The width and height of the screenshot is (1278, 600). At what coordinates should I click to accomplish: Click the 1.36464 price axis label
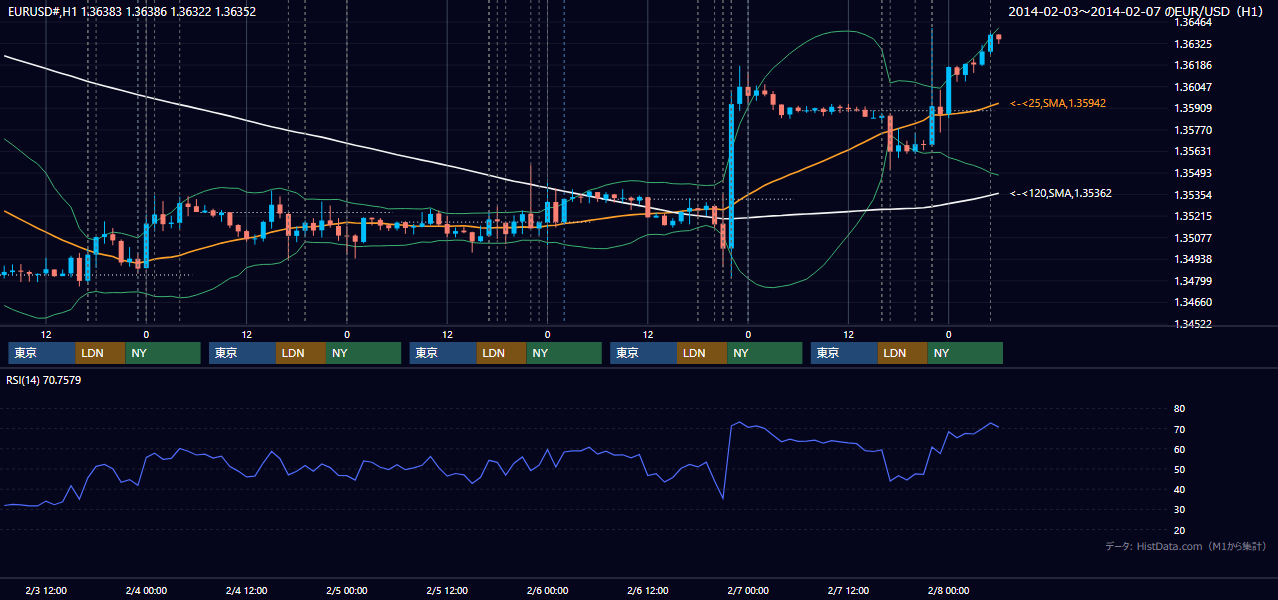[1192, 22]
